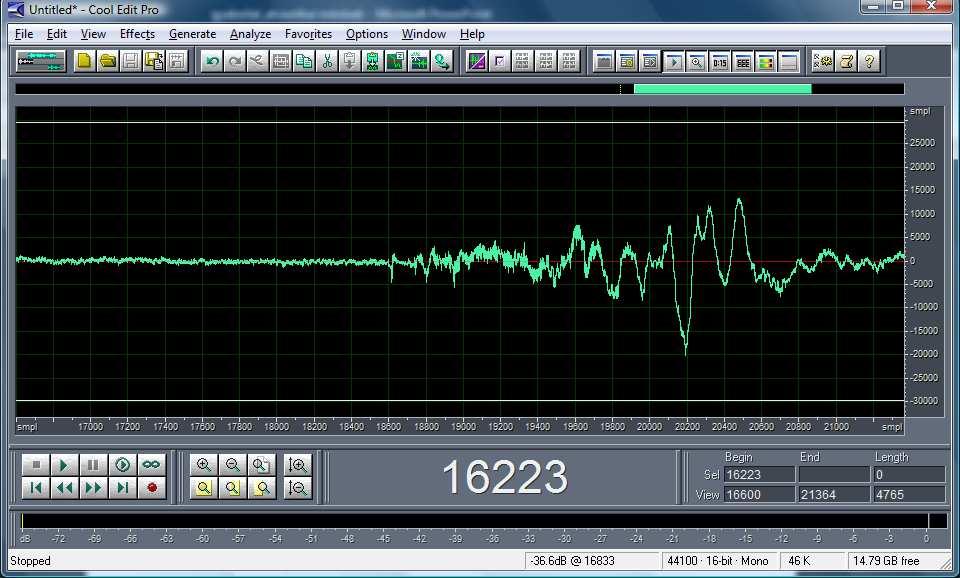Screen dimensions: 960x578
Task: Start recording with the red Record button
Action: (151, 488)
